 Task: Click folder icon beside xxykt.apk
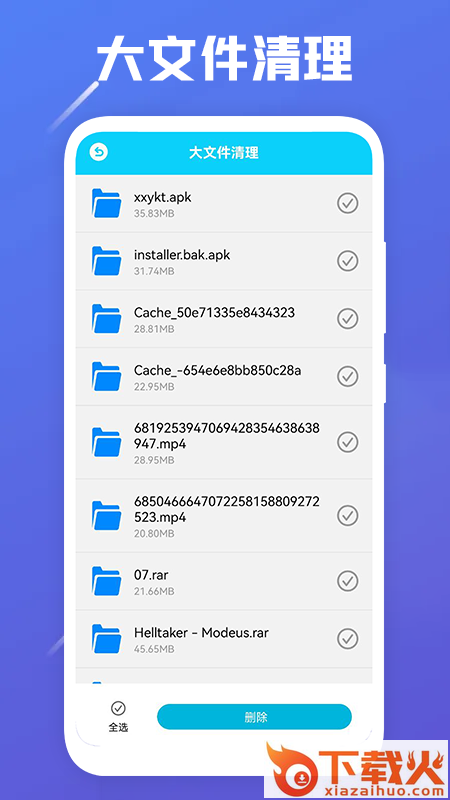click(x=107, y=203)
